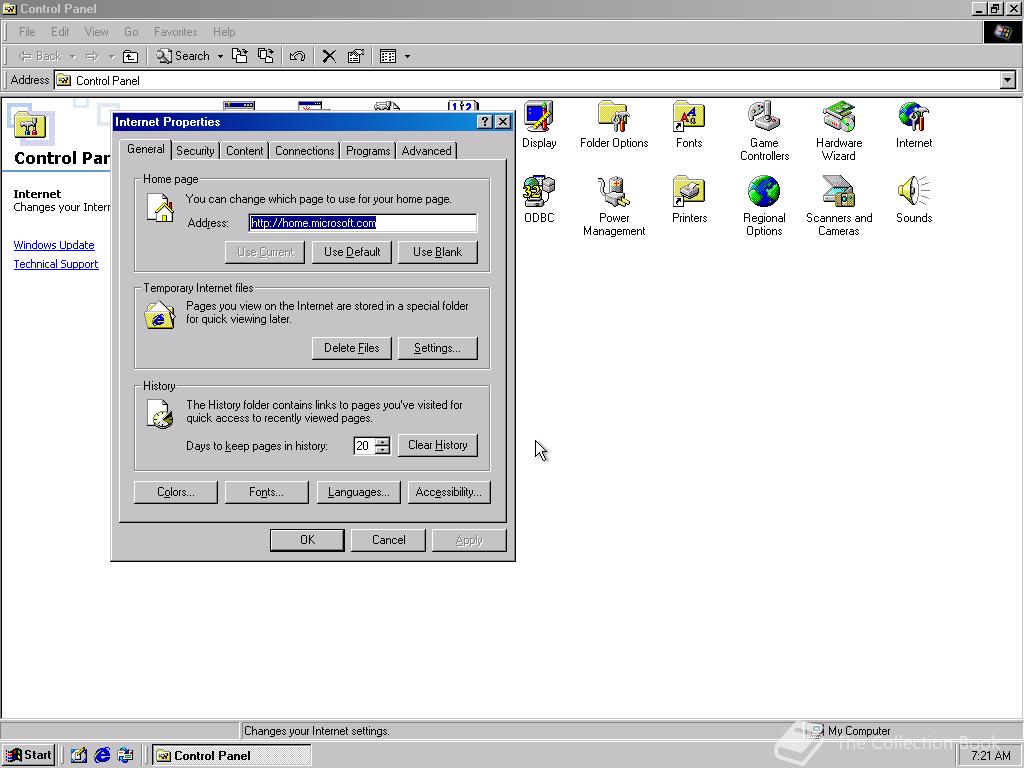Click the Clear History button

tap(438, 445)
